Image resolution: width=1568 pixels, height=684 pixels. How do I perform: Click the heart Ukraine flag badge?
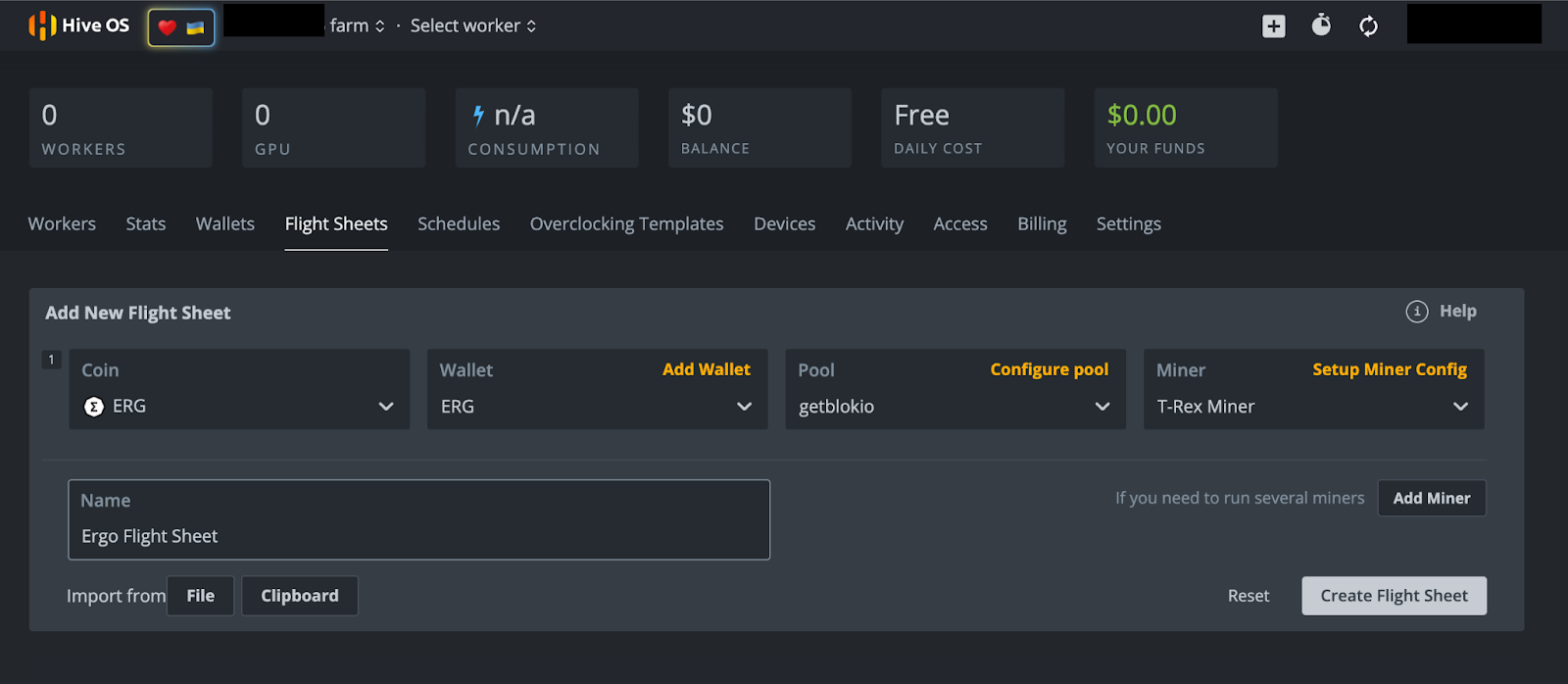coord(181,27)
